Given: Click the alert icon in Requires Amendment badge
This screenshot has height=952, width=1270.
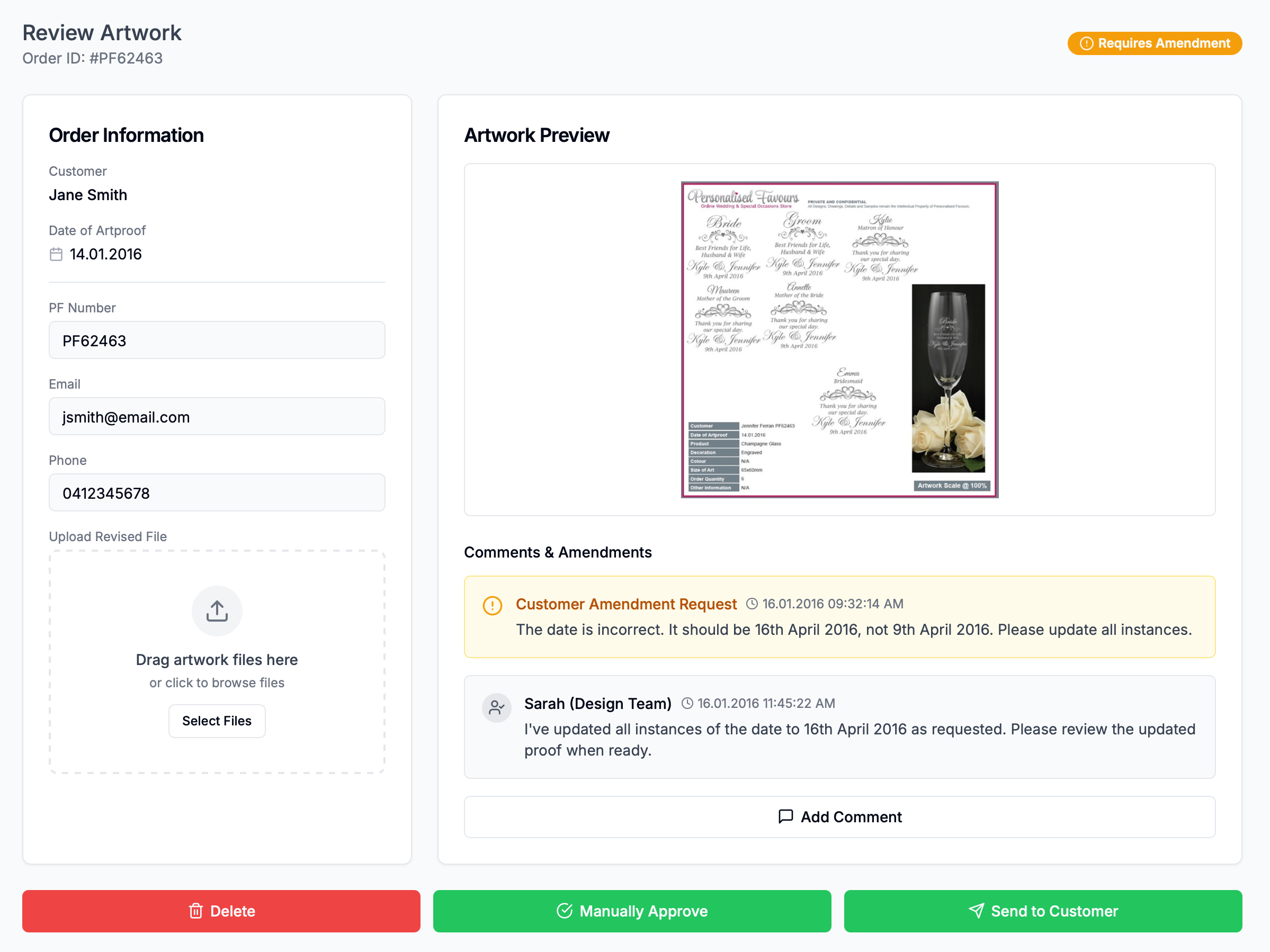Looking at the screenshot, I should [1087, 42].
